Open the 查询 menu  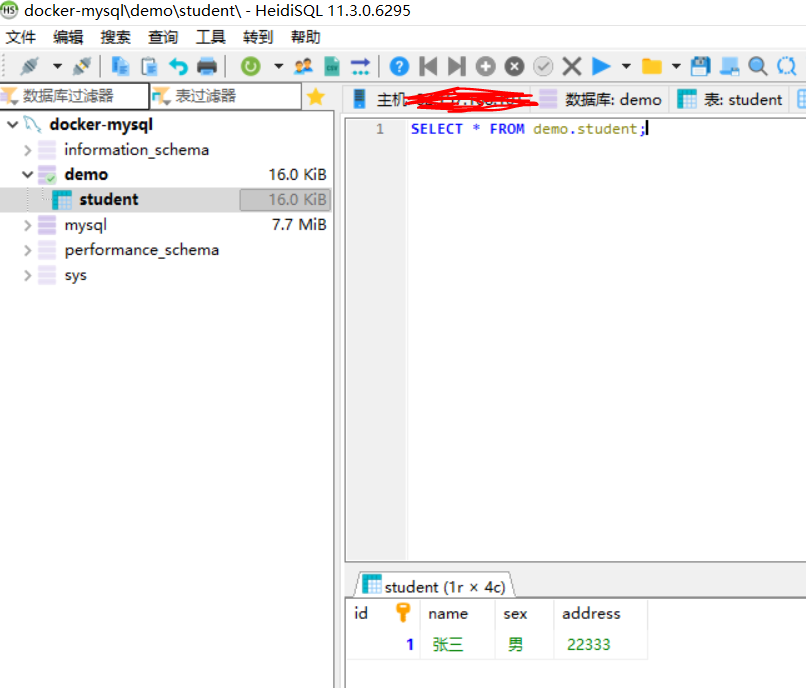pyautogui.click(x=163, y=37)
